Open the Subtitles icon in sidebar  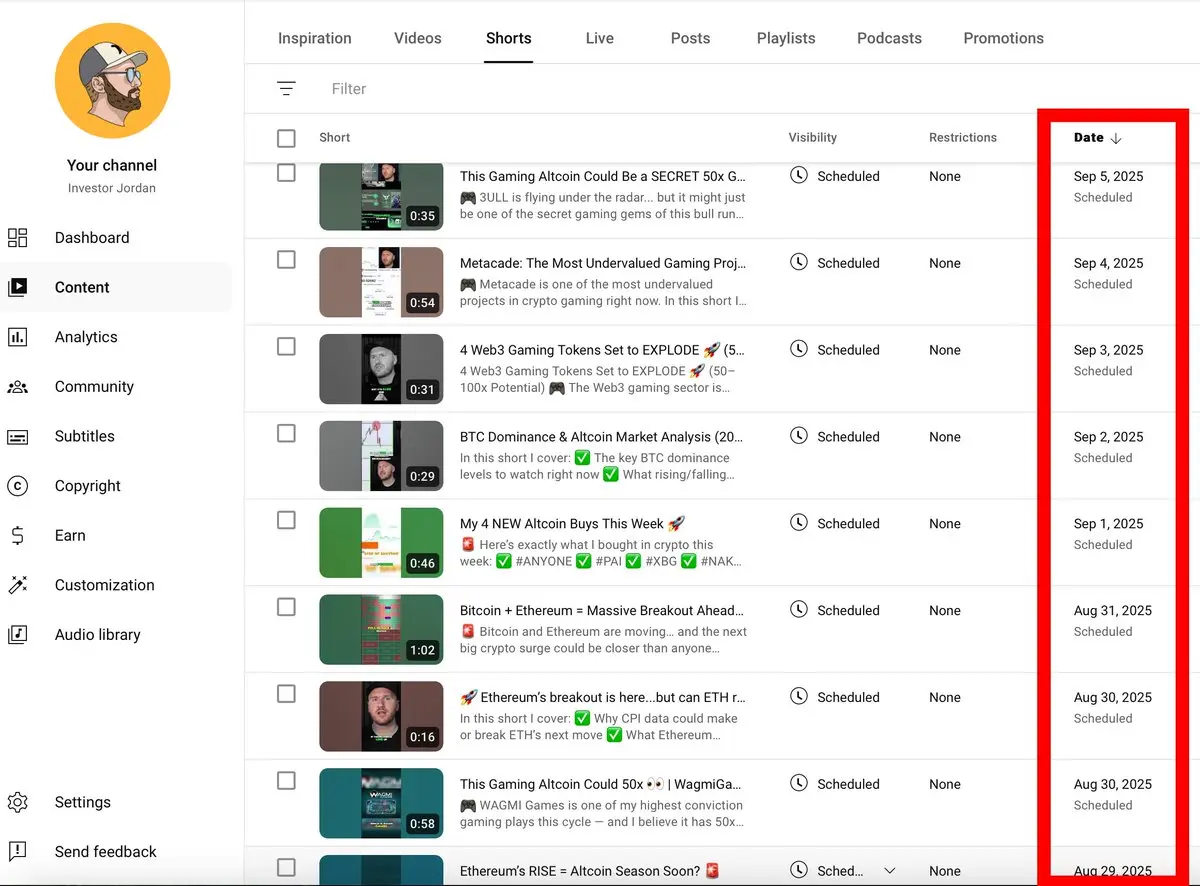[17, 437]
